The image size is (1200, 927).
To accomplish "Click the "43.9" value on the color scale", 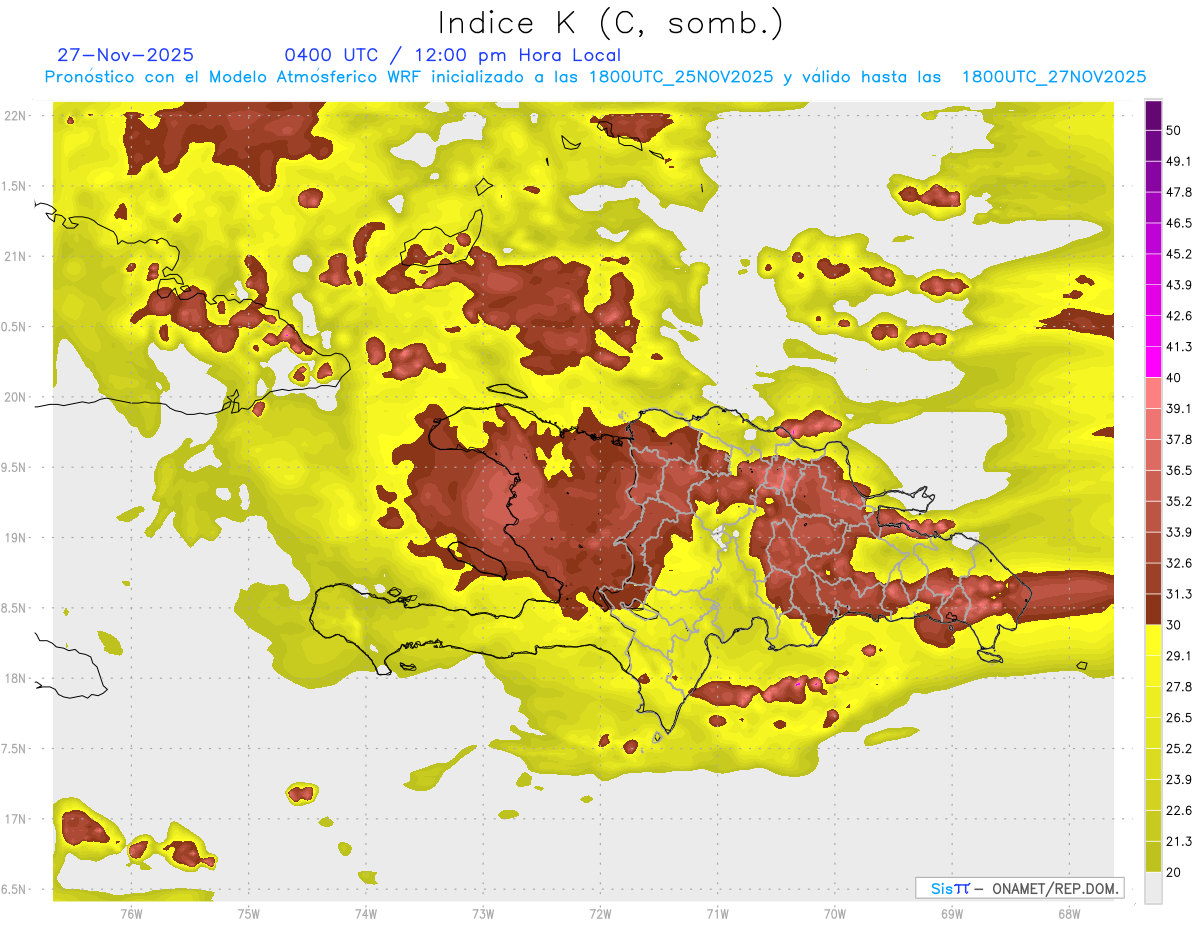I will [1180, 285].
